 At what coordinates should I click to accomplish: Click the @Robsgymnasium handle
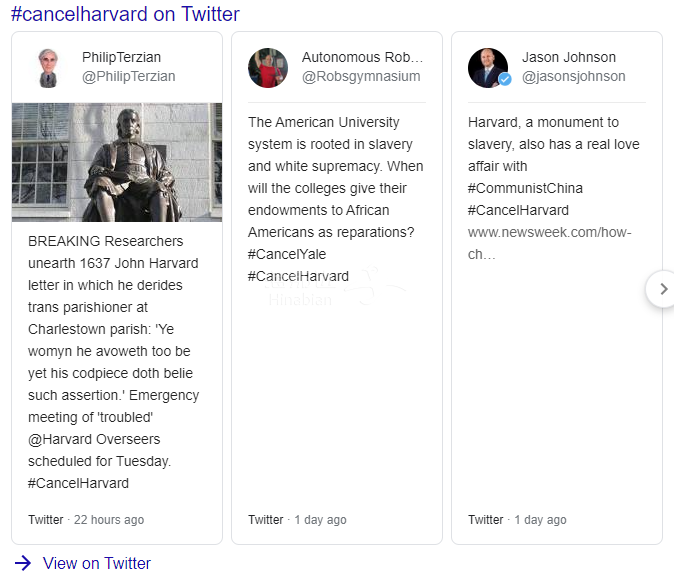361,77
